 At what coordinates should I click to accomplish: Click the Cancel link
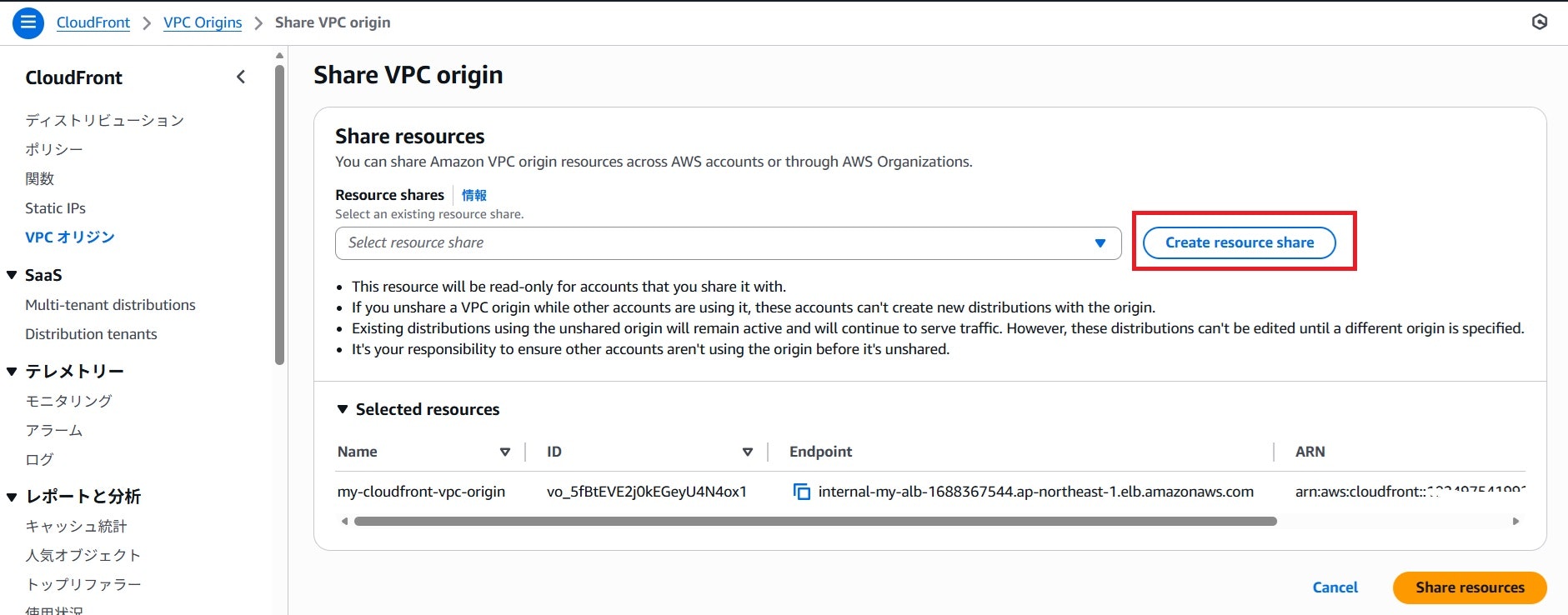1335,587
